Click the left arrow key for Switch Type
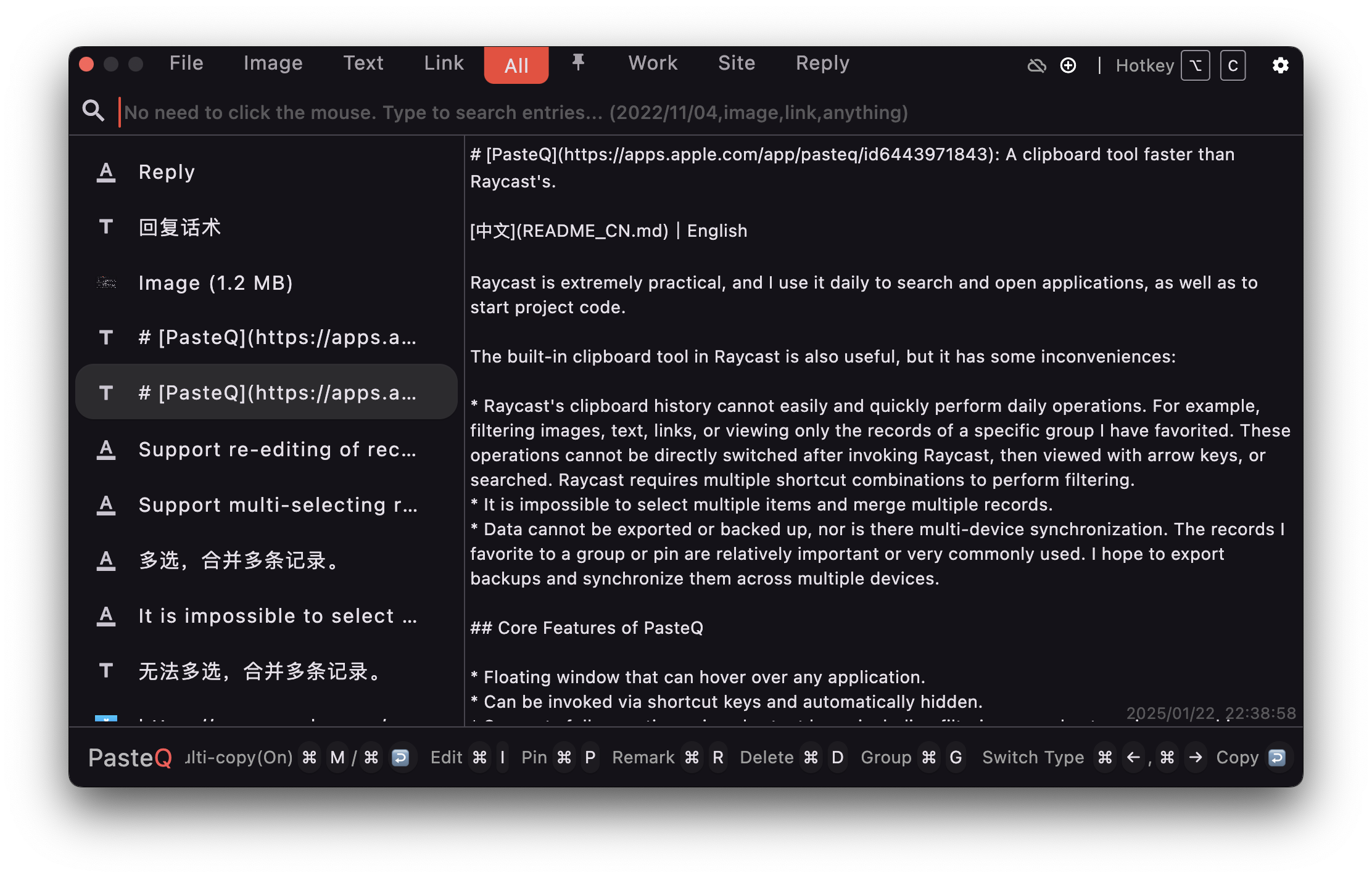1372x878 pixels. (x=1133, y=757)
